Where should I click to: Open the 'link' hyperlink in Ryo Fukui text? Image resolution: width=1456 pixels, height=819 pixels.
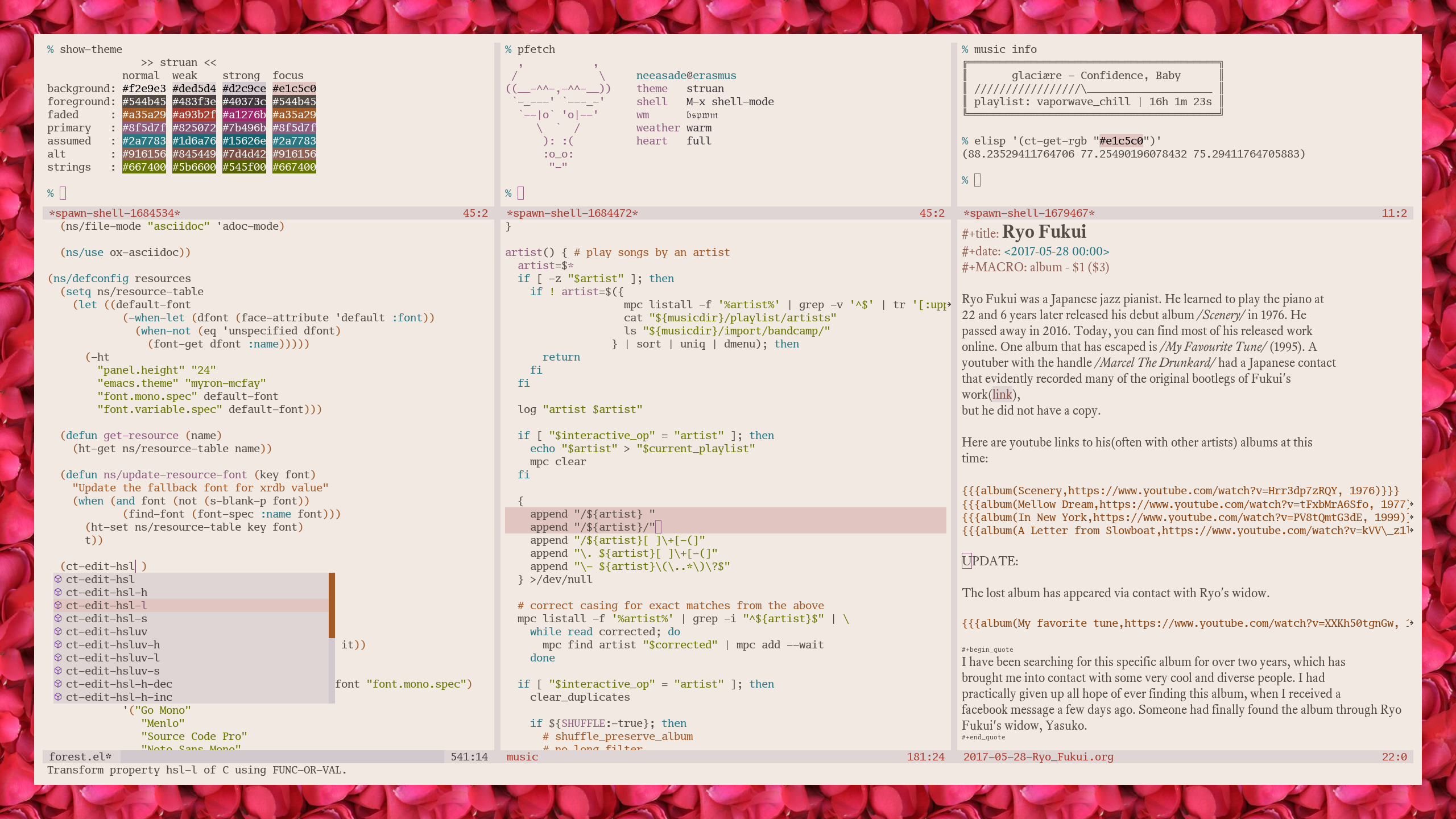(1002, 395)
